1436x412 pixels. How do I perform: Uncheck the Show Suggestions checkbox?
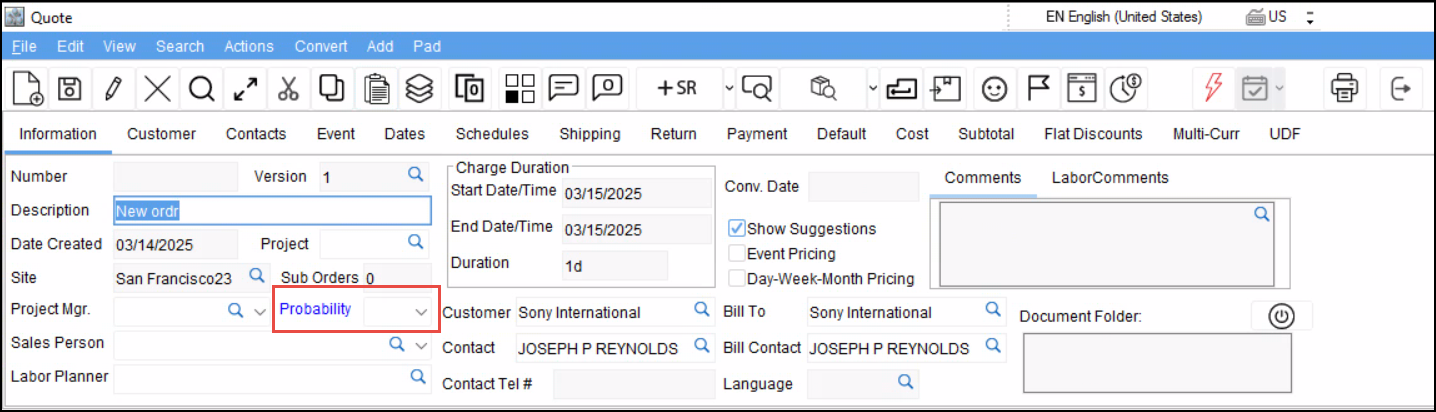738,229
